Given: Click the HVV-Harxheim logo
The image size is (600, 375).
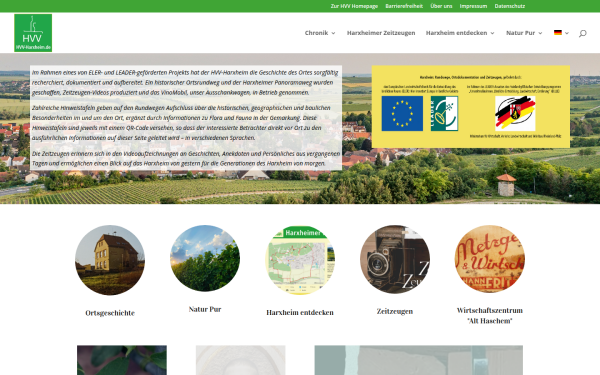Looking at the screenshot, I should click(x=33, y=33).
